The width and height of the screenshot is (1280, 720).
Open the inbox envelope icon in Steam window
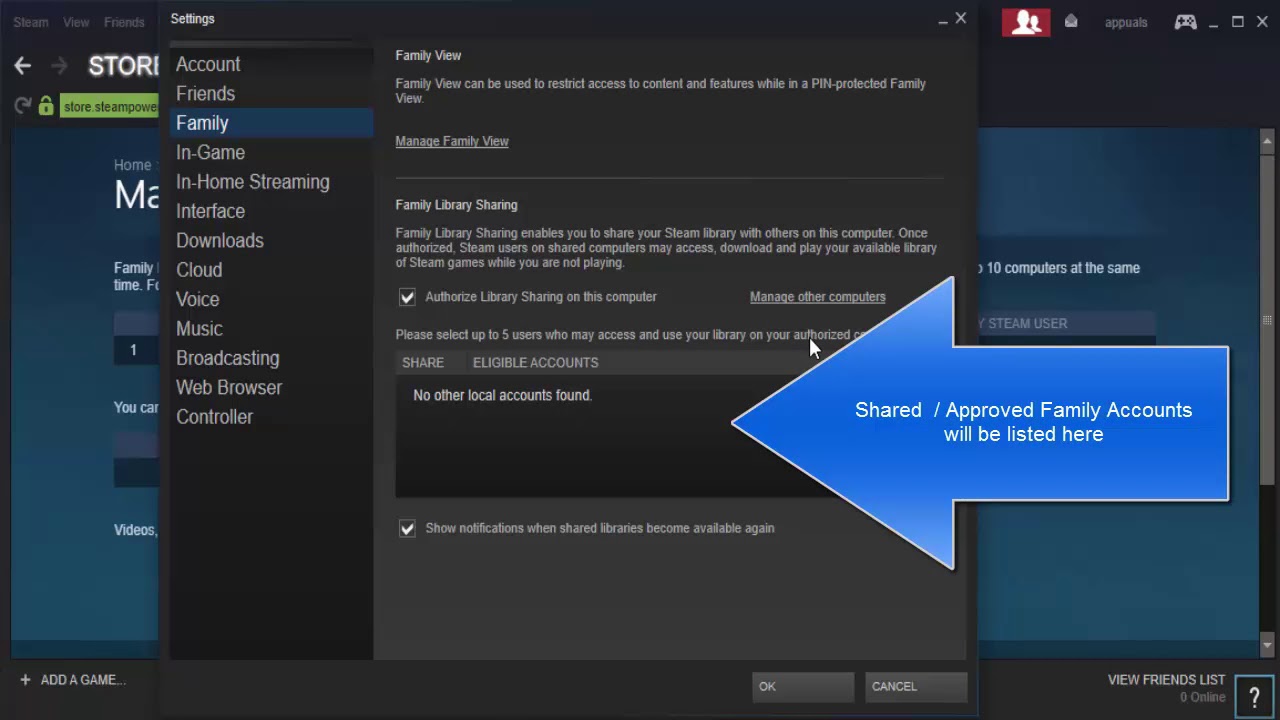tap(1071, 21)
